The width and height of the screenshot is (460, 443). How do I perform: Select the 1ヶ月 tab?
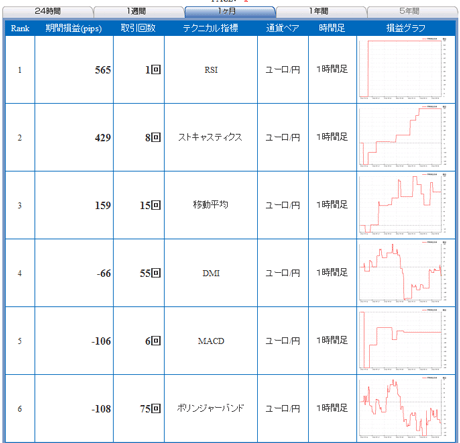pyautogui.click(x=230, y=12)
